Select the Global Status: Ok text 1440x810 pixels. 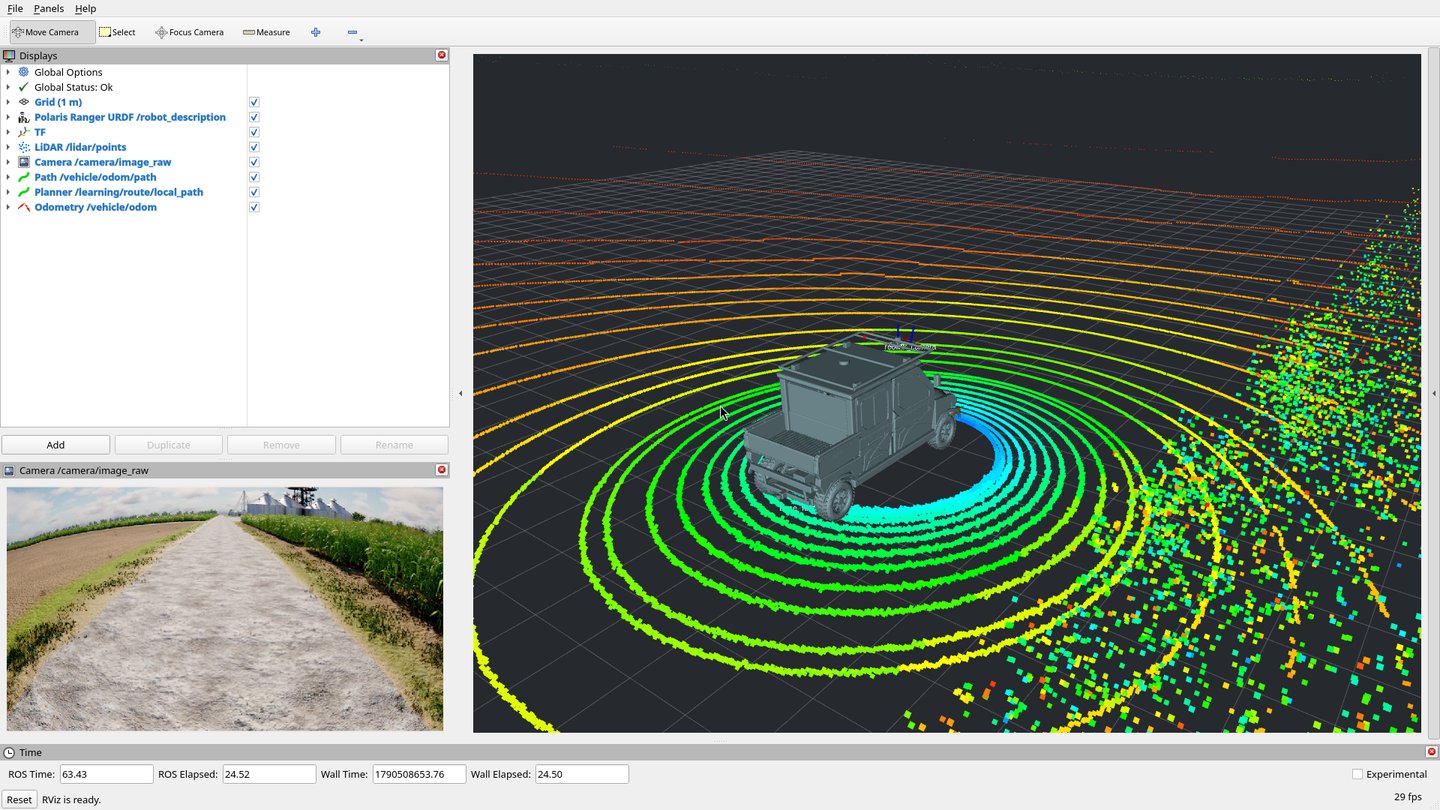tap(74, 87)
